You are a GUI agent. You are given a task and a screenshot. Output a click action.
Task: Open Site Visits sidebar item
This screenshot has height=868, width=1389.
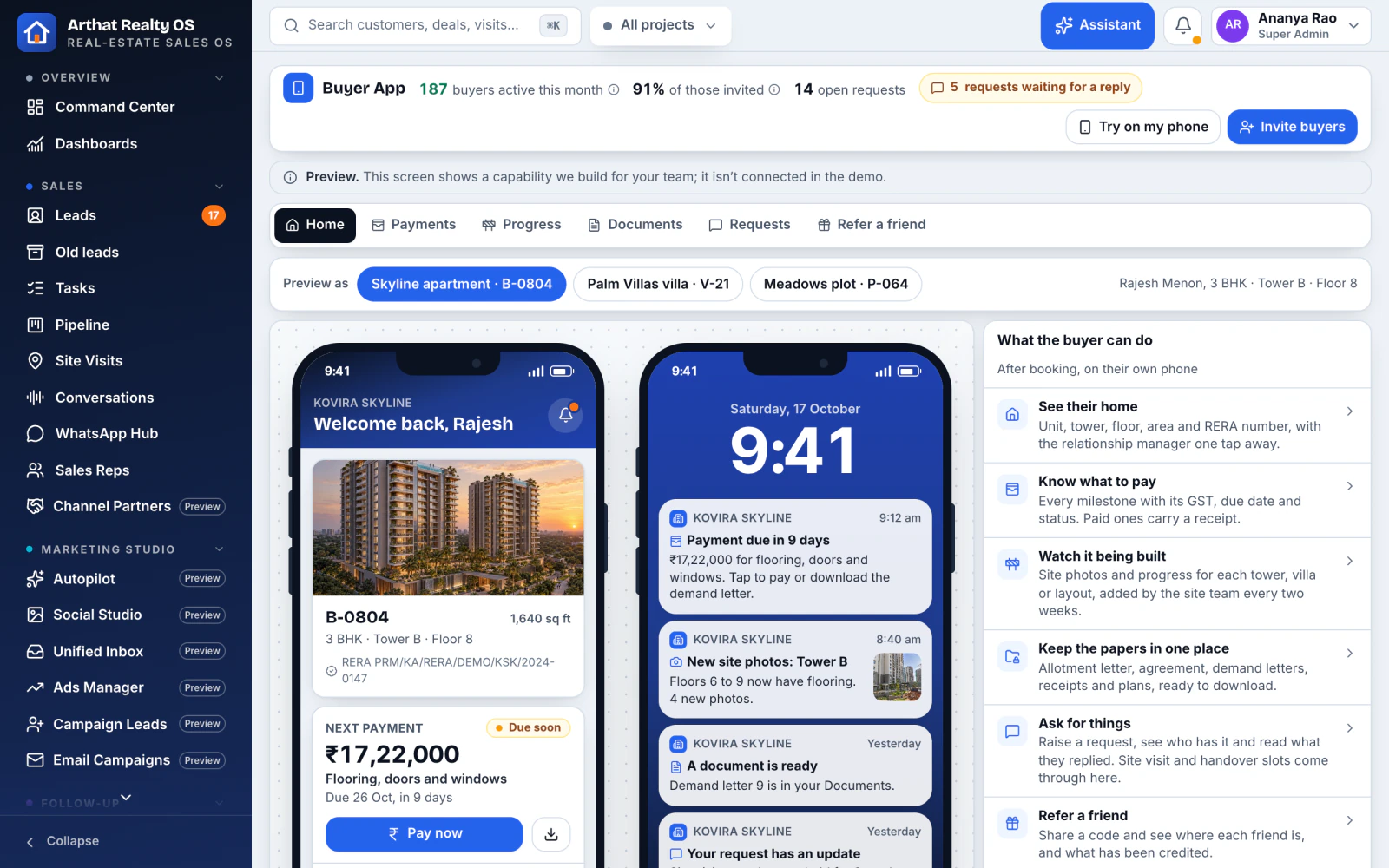tap(126, 361)
